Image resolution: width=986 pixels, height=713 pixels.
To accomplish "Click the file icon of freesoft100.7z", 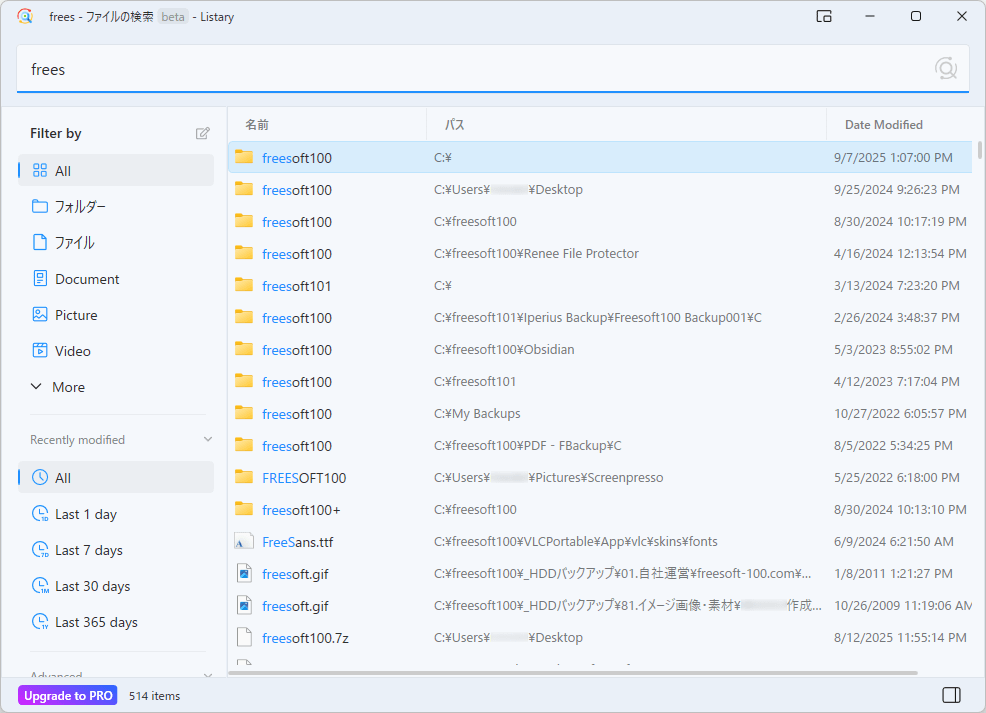I will tap(244, 638).
